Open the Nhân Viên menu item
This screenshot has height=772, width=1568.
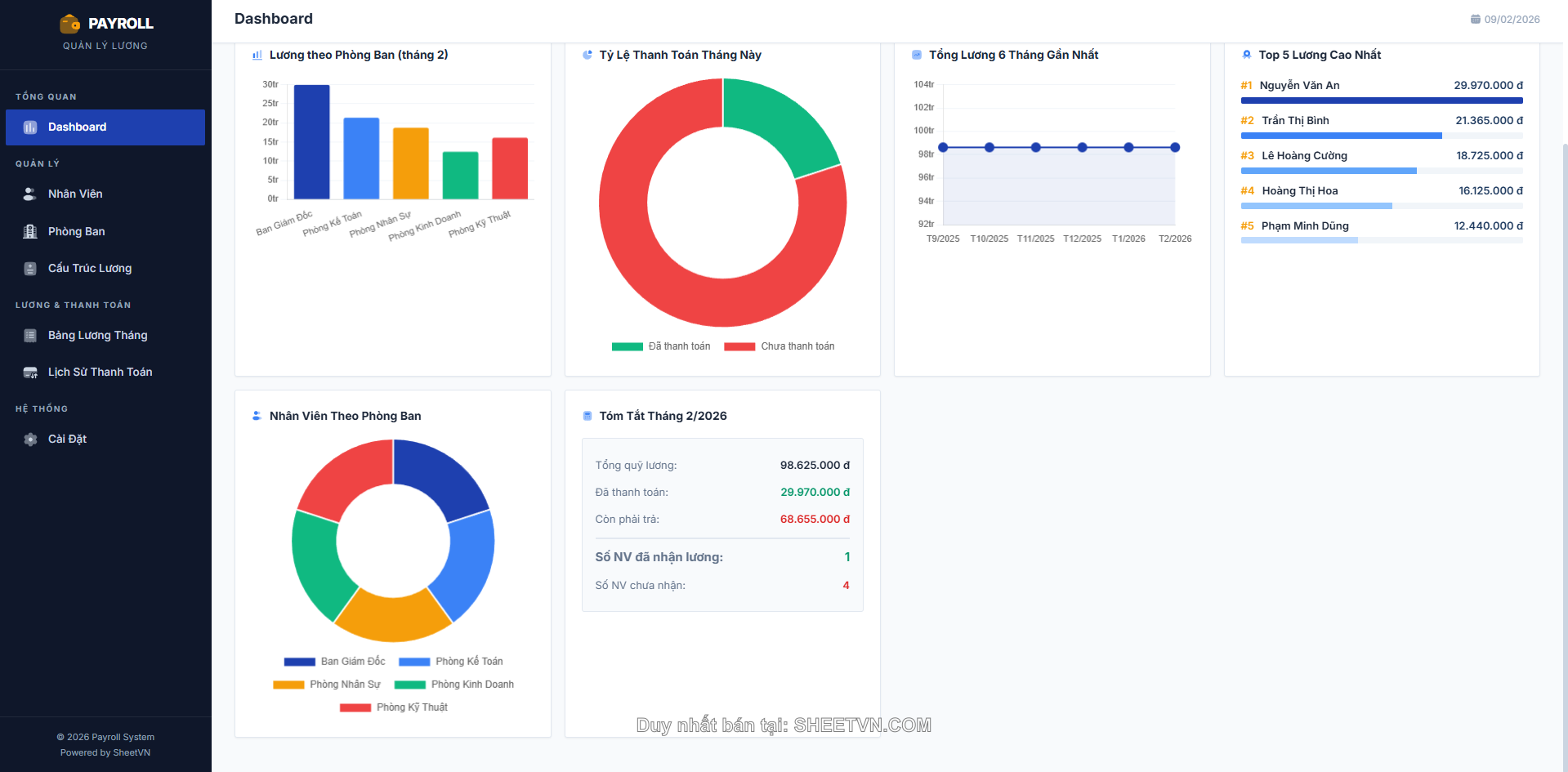(x=75, y=194)
